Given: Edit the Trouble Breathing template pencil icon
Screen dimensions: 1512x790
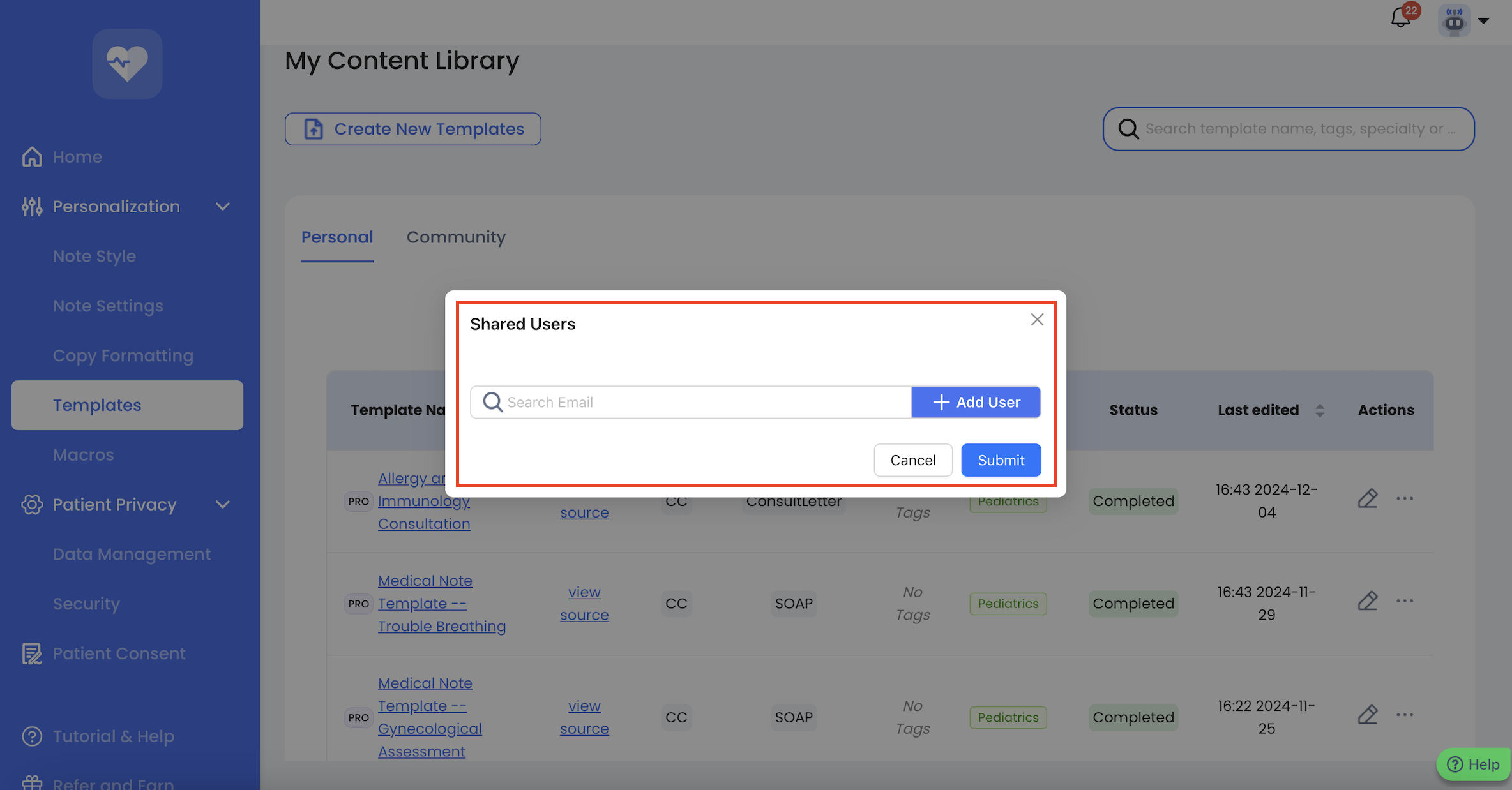Looking at the screenshot, I should tap(1367, 601).
